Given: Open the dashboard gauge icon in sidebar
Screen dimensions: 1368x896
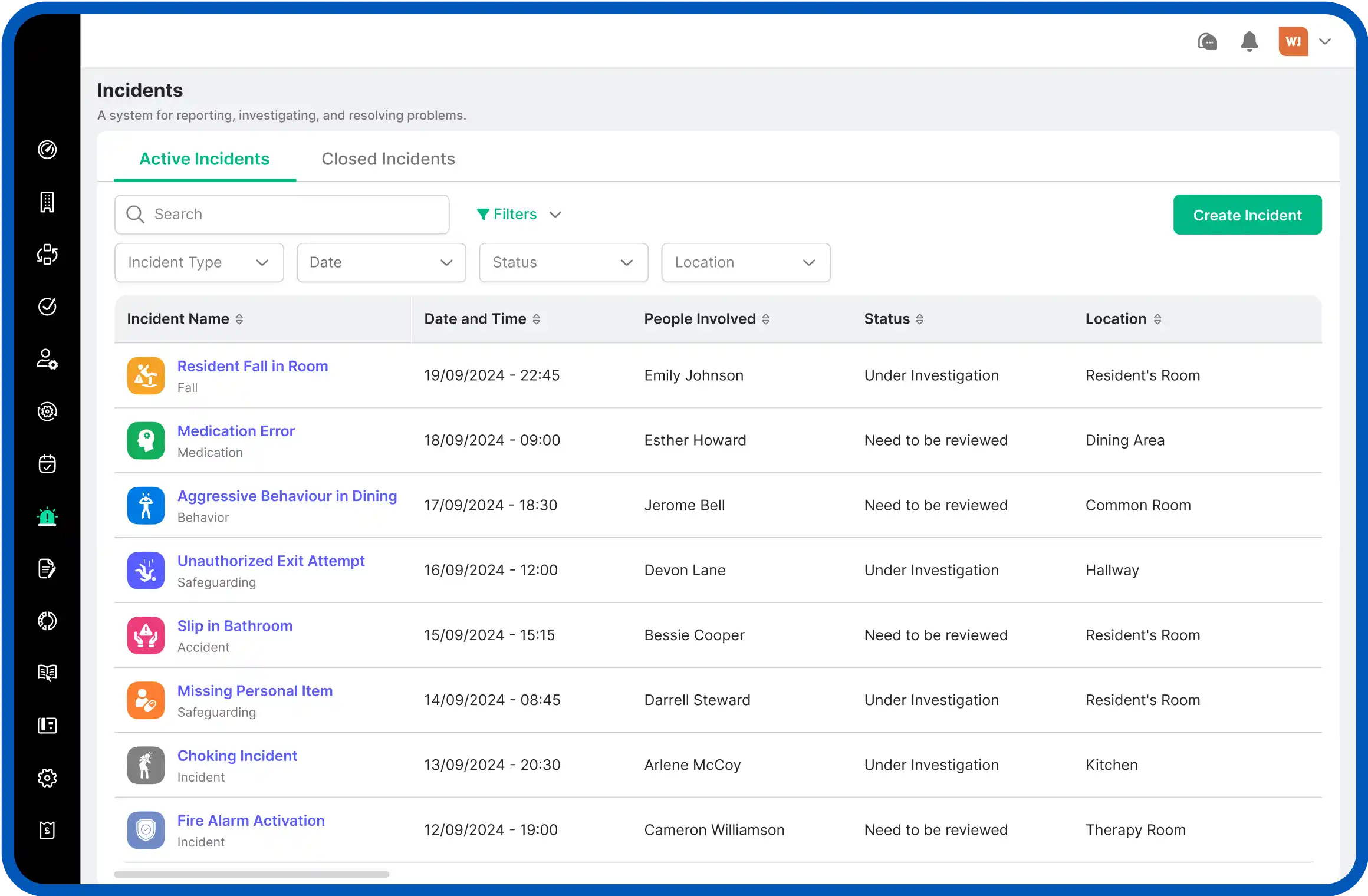Looking at the screenshot, I should pos(47,150).
